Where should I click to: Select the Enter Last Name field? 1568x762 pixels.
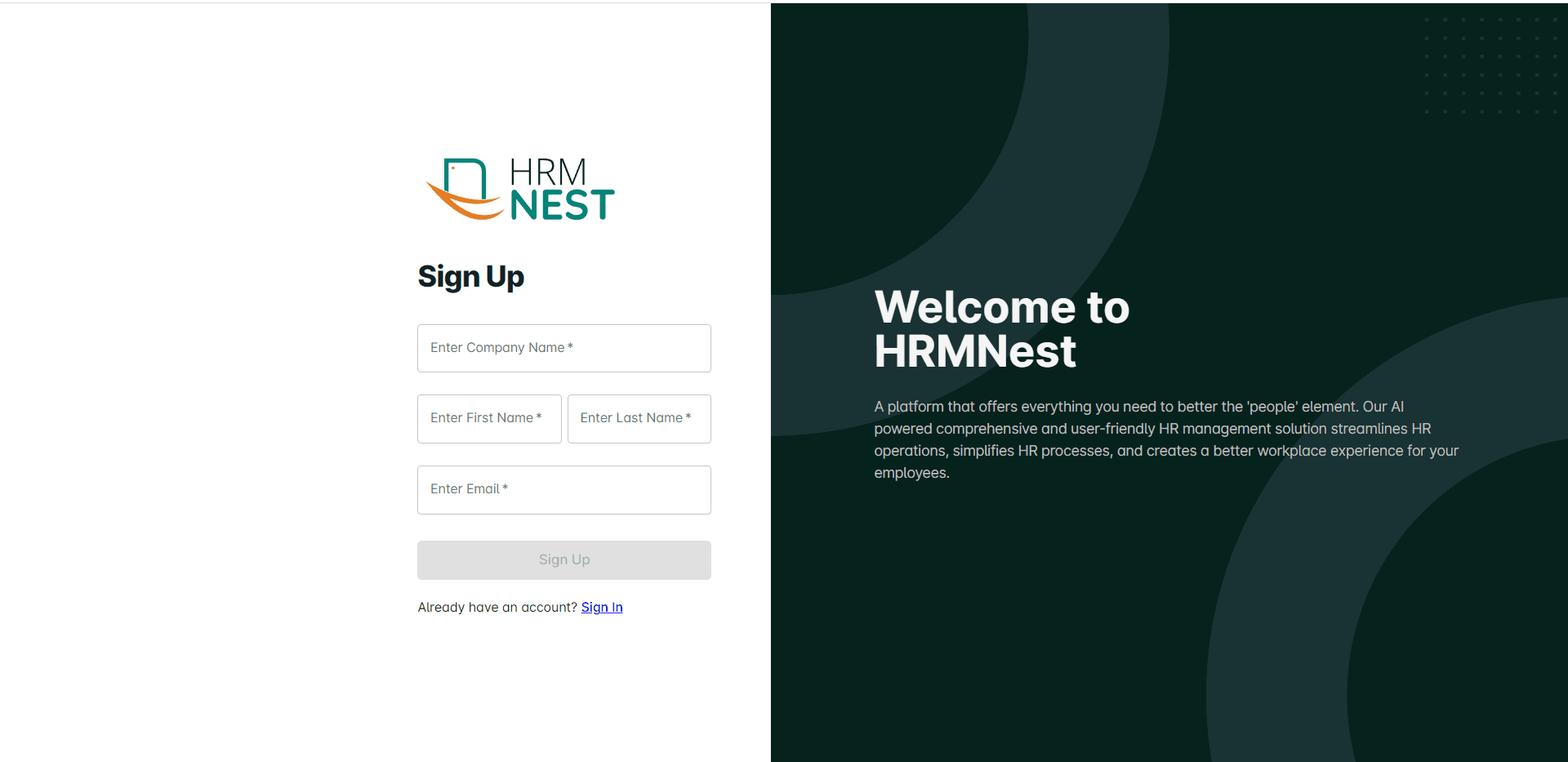pyautogui.click(x=639, y=419)
